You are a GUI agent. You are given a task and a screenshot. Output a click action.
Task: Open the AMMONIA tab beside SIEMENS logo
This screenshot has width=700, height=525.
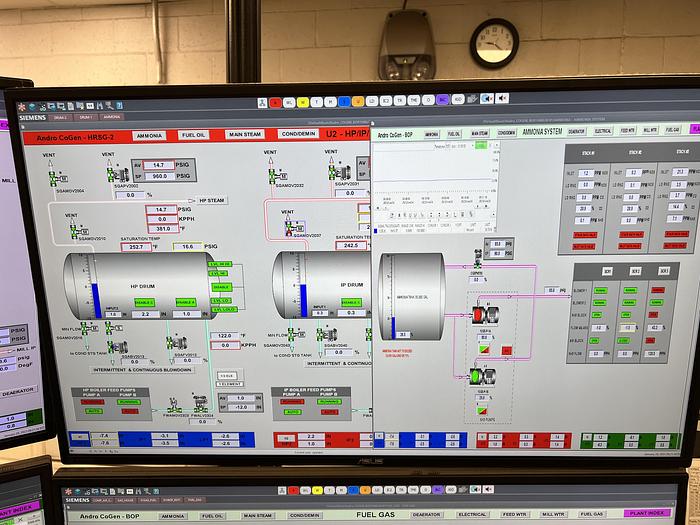pyautogui.click(x=111, y=117)
